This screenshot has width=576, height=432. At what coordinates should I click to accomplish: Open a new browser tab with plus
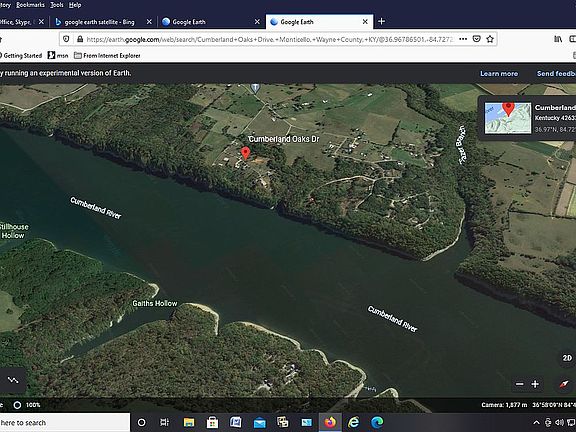pyautogui.click(x=381, y=21)
